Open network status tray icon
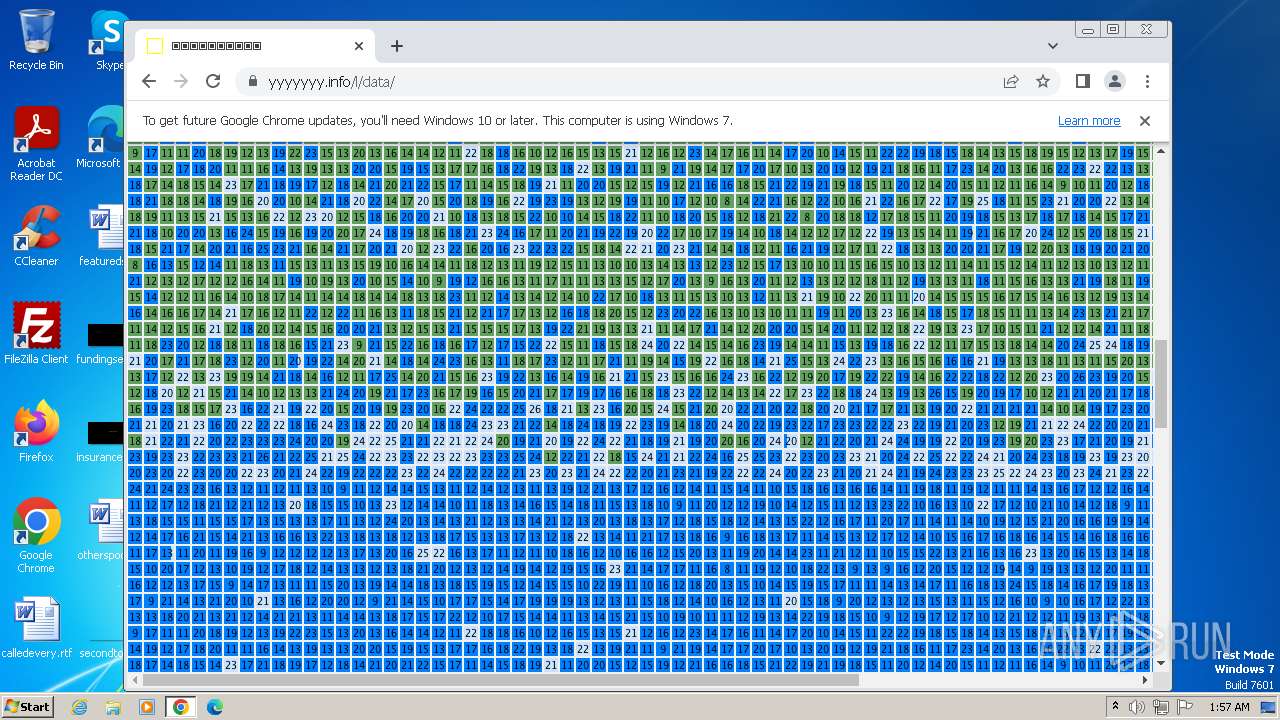This screenshot has width=1280, height=720. point(1161,707)
